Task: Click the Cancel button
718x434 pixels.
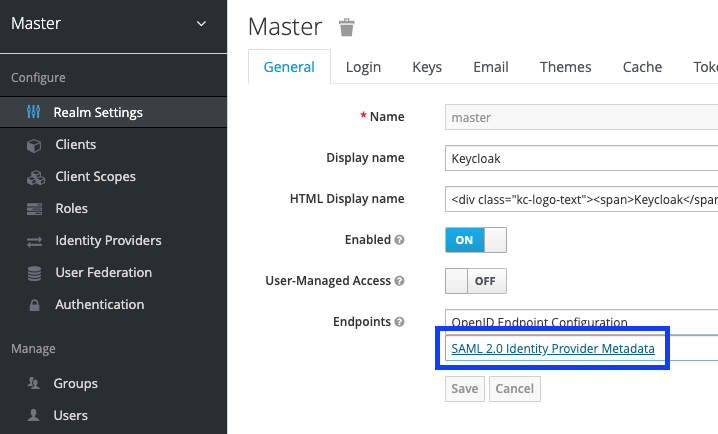Action: pos(515,389)
